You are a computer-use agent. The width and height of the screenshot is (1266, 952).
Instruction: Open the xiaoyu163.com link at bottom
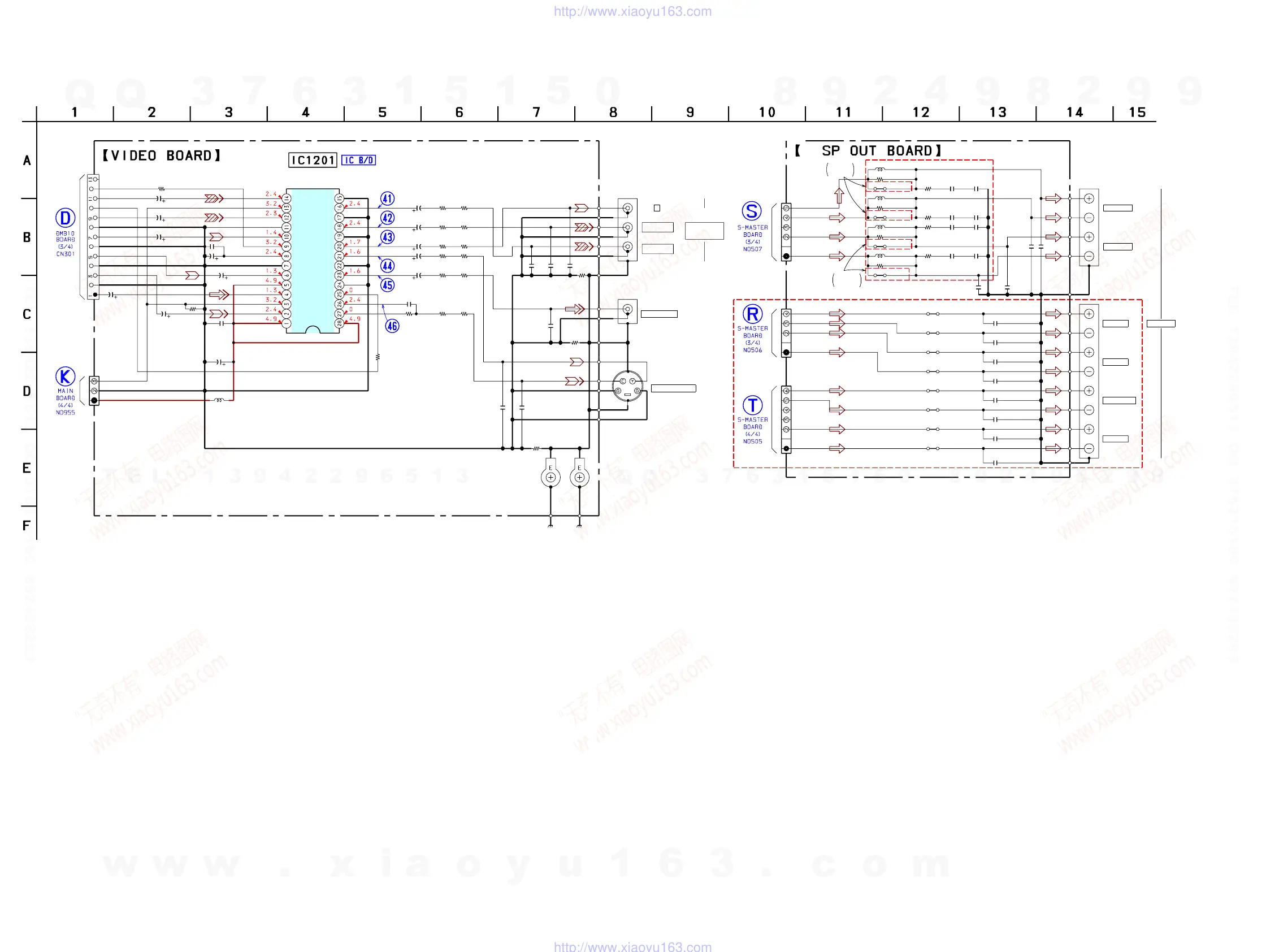coord(632,946)
